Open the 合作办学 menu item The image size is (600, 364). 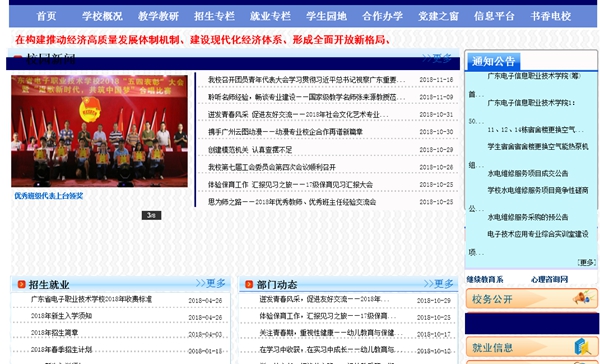(382, 16)
